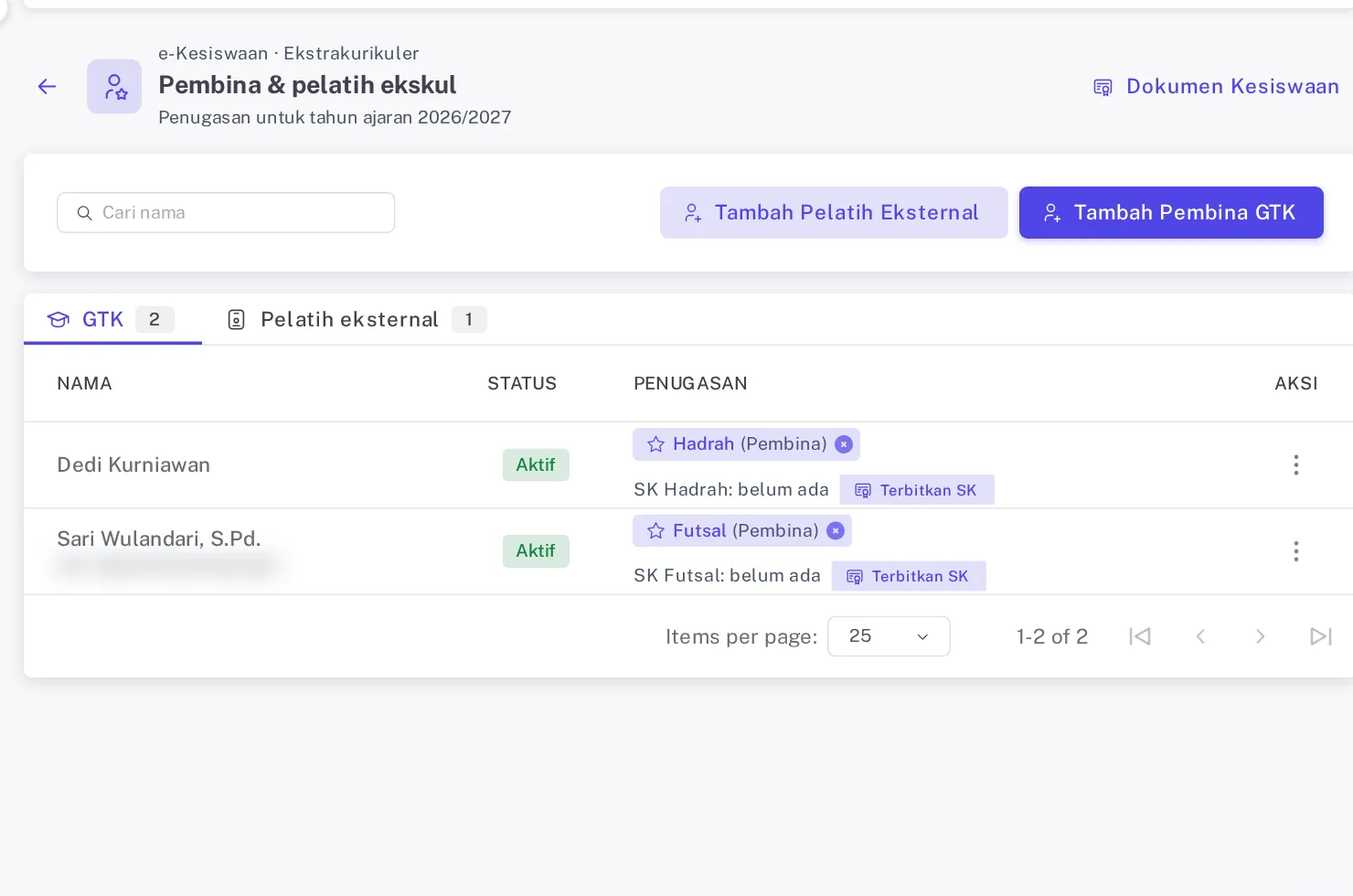Switch to Pelatih eksternal tab

tap(357, 320)
